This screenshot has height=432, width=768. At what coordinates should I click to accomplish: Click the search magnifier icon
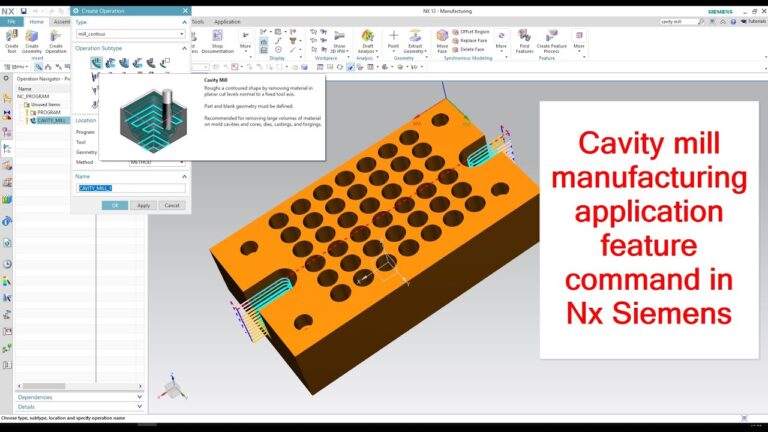(701, 22)
